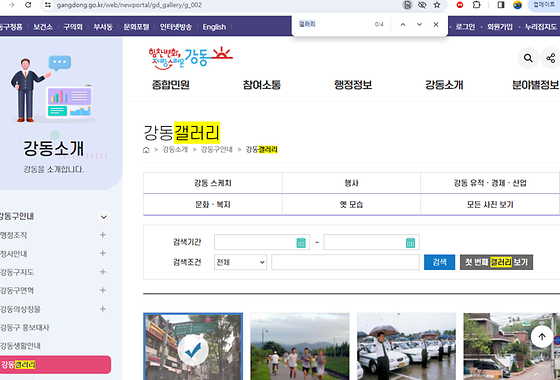Expand the 강동구지도 plus icon
This screenshot has height=380, width=560.
103,272
